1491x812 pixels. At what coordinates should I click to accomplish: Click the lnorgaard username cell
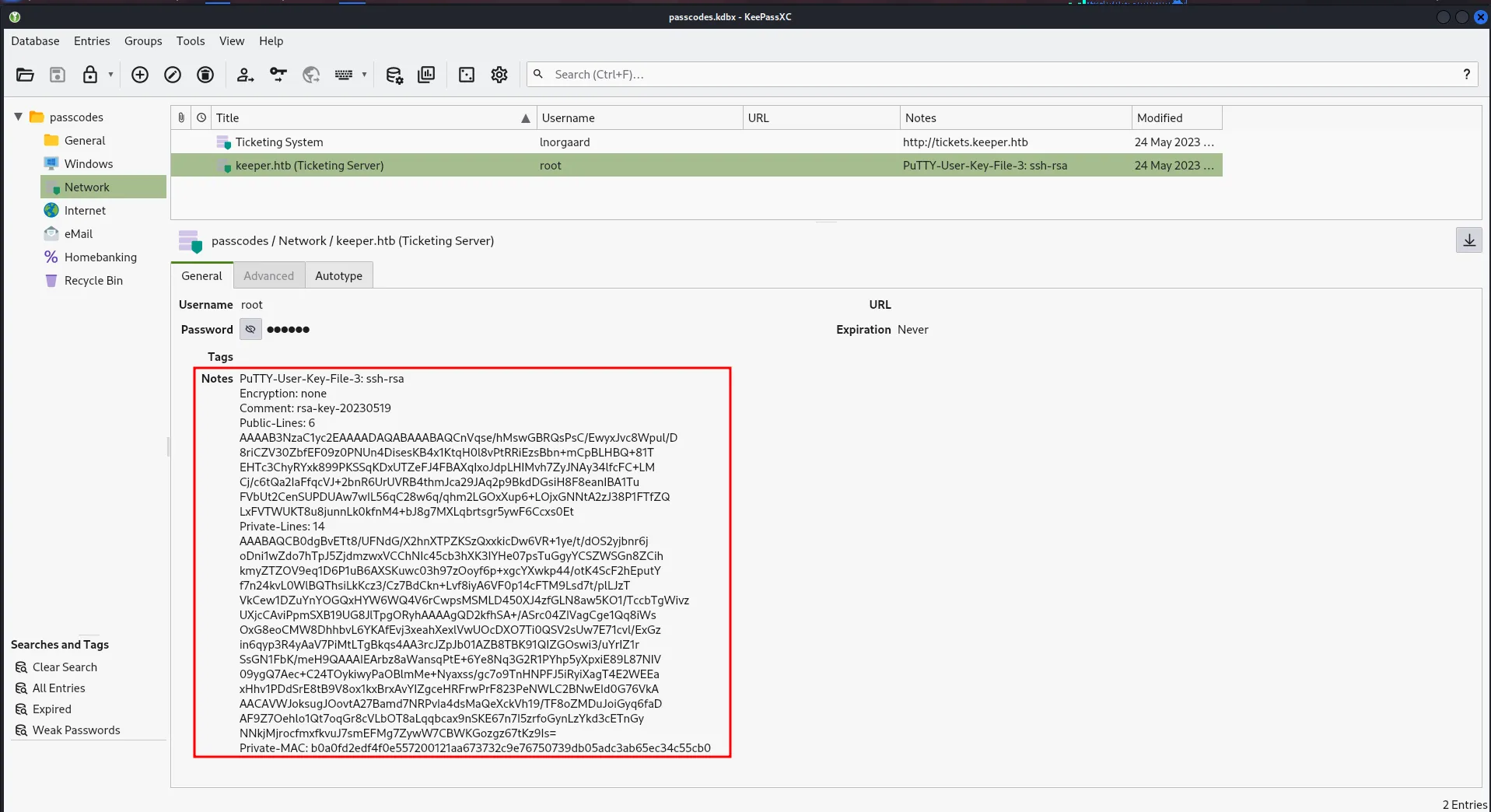click(x=565, y=142)
